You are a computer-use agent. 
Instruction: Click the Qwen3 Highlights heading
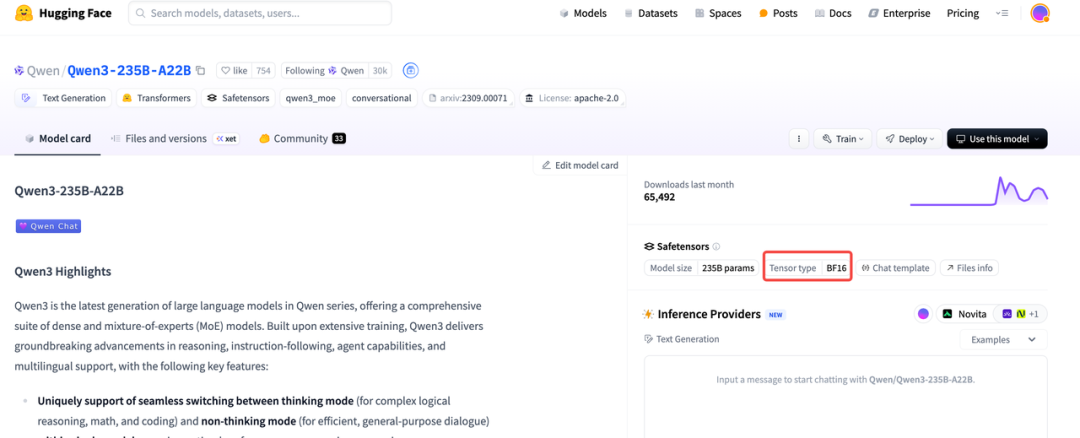click(x=63, y=271)
